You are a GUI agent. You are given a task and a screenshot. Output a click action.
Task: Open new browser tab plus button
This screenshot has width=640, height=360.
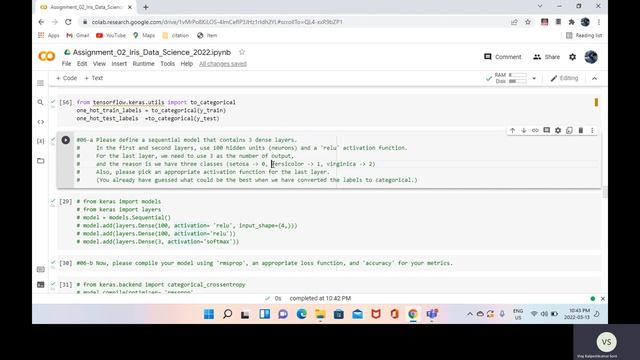[146, 7]
